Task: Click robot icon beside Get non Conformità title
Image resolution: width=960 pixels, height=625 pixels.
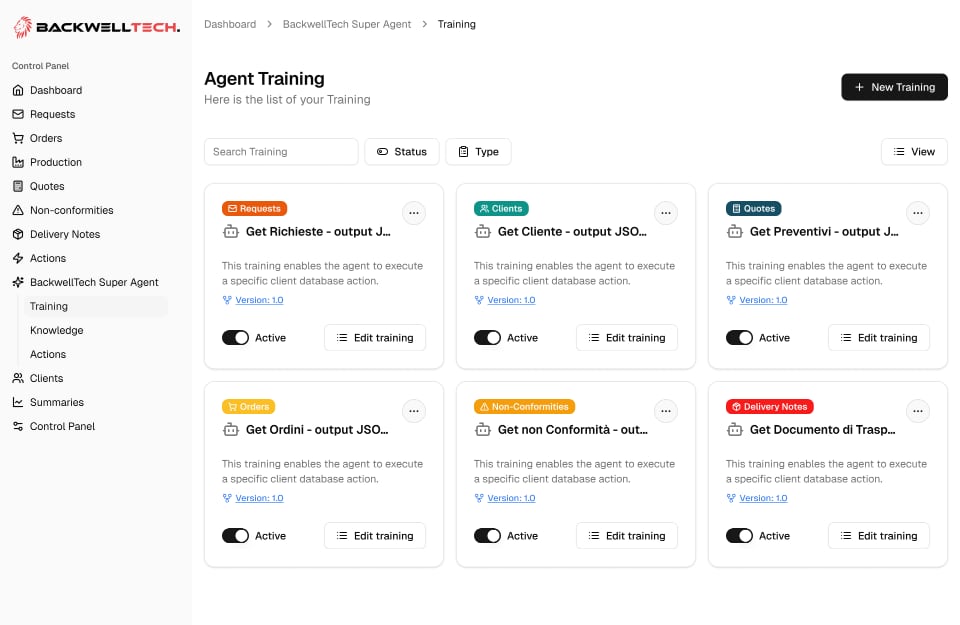Action: click(x=483, y=430)
